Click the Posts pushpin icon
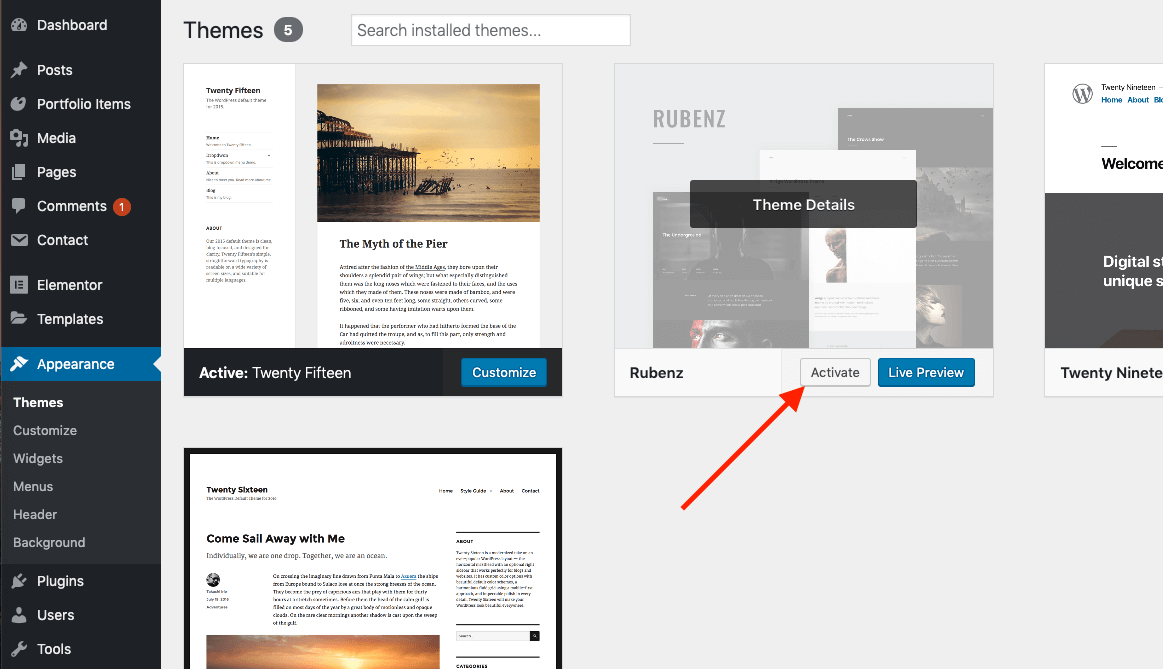The width and height of the screenshot is (1163, 669). point(19,70)
